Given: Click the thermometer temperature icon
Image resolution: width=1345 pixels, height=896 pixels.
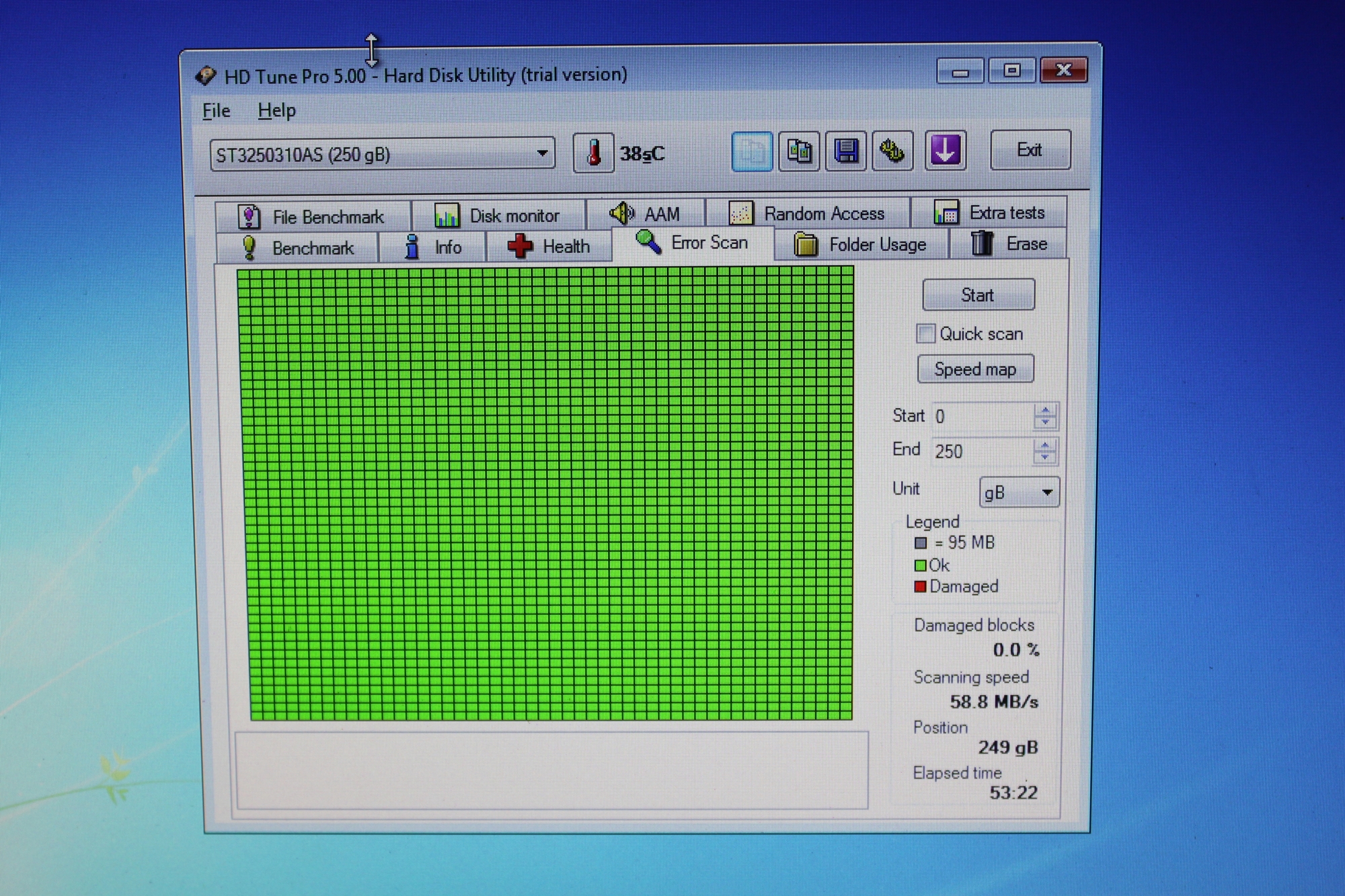Looking at the screenshot, I should click(x=593, y=153).
